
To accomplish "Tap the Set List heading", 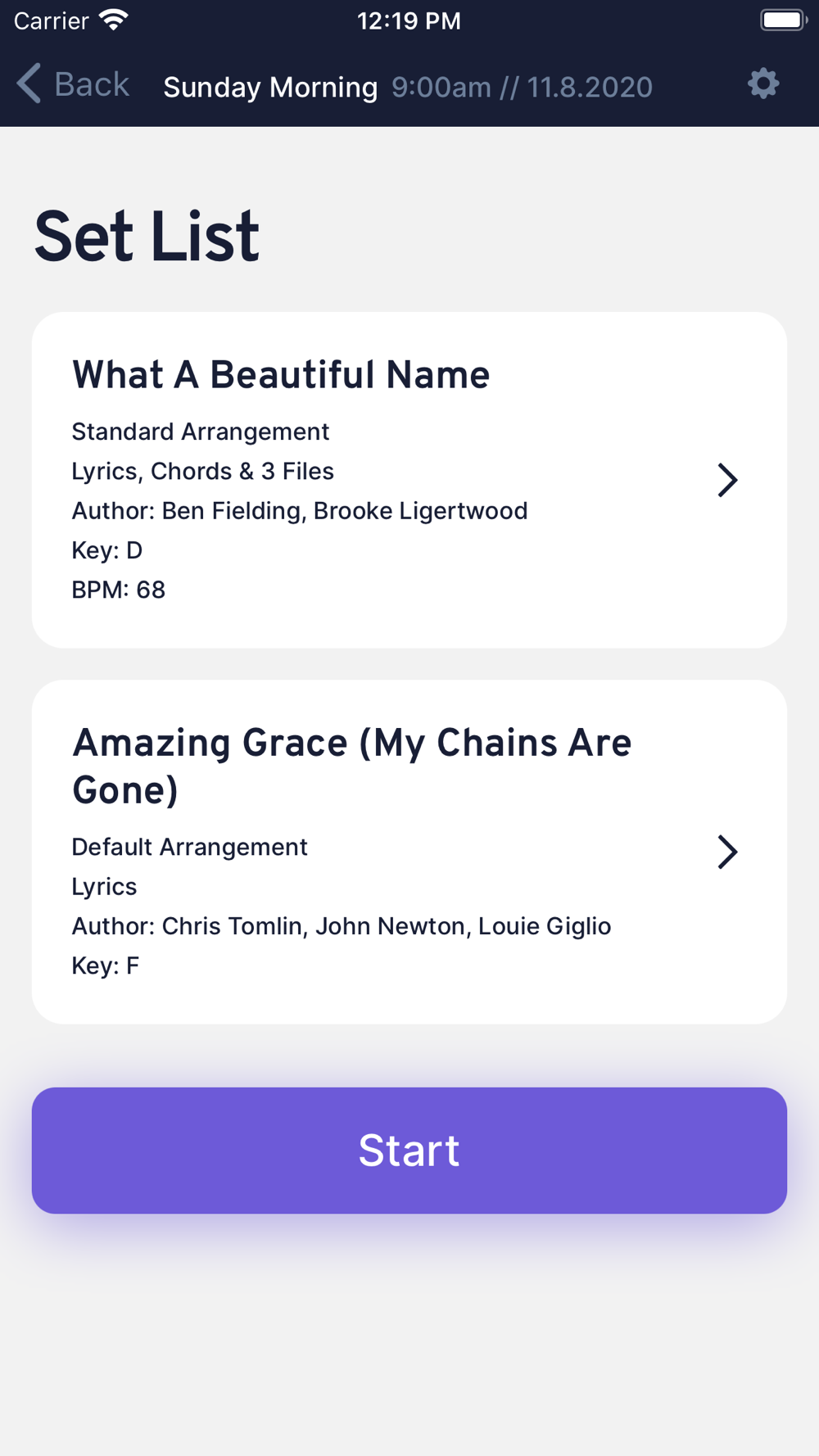I will pos(147,237).
